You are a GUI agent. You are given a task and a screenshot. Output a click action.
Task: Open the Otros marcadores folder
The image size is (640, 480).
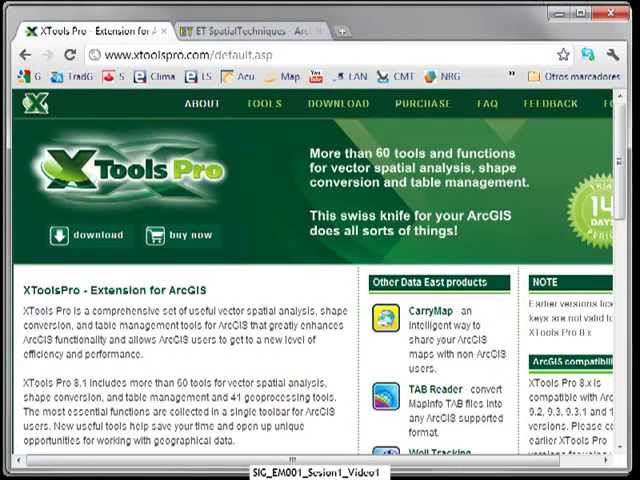[574, 76]
